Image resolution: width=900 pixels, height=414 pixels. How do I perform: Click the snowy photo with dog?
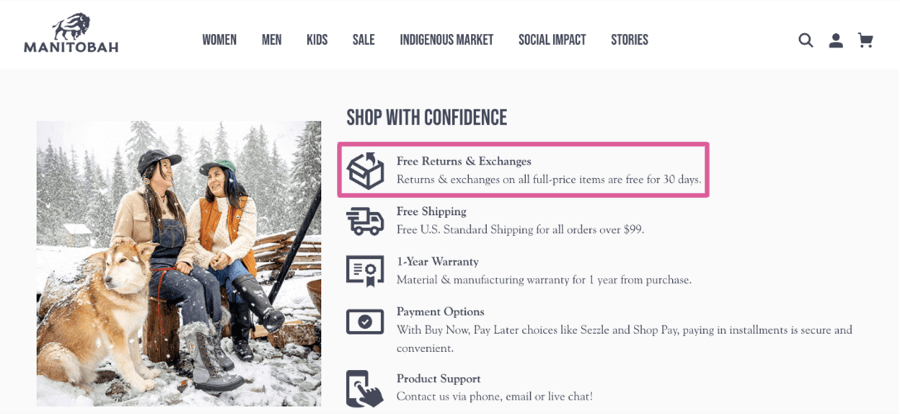pos(179,264)
